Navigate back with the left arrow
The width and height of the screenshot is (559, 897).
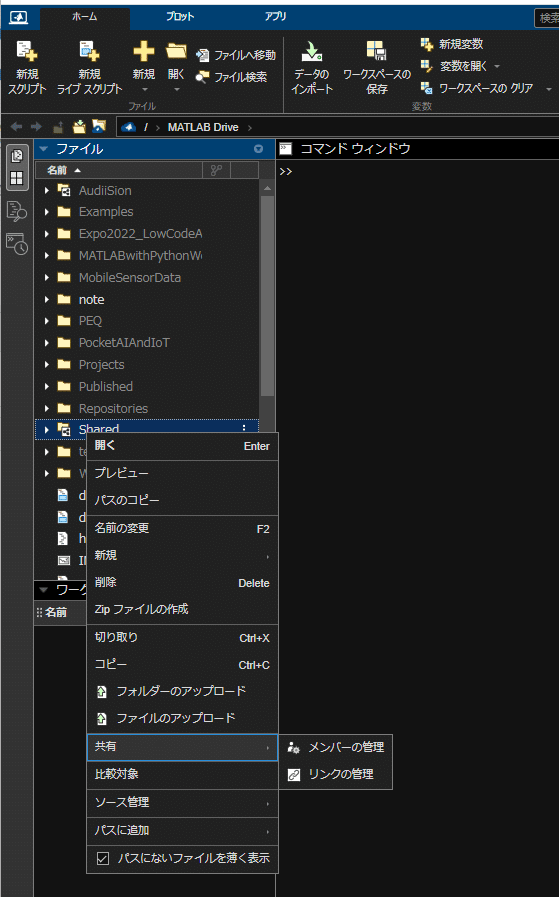[x=16, y=126]
